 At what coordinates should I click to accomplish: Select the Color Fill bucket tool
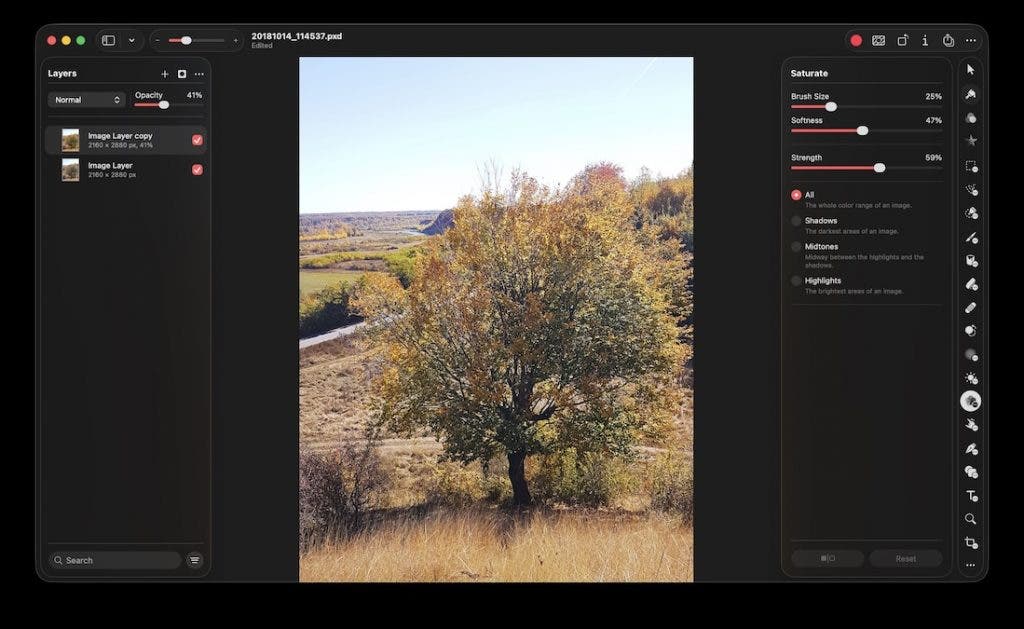pyautogui.click(x=970, y=261)
